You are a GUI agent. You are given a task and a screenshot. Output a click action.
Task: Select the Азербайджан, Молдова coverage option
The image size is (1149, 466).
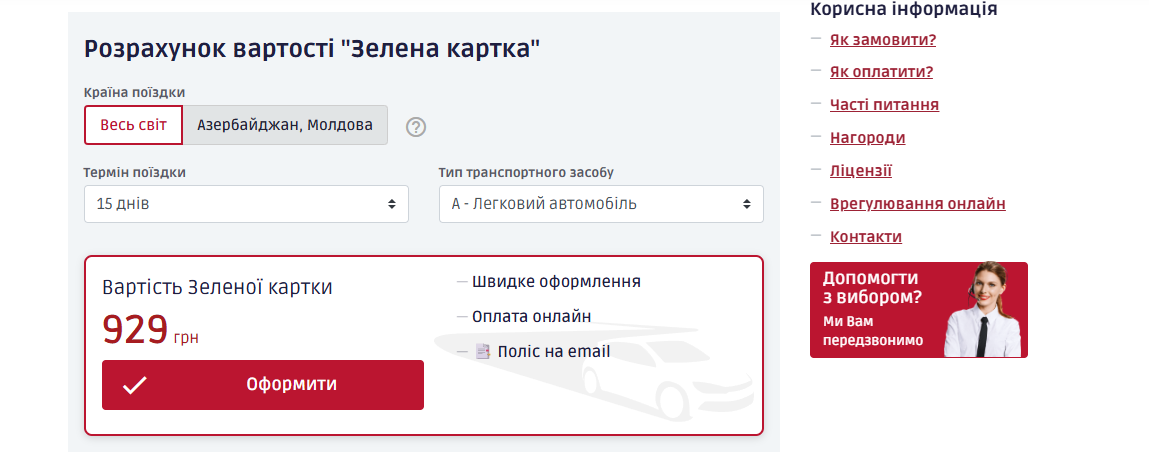285,125
